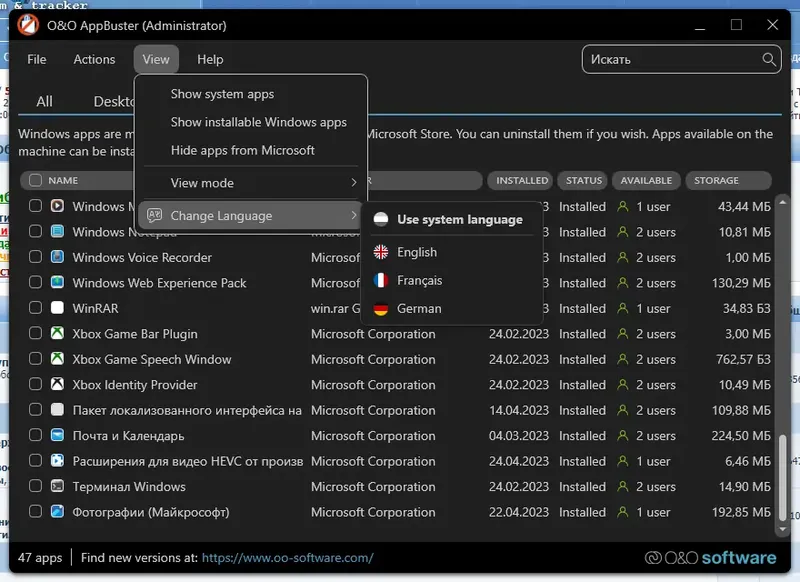Choose English language option
Screen dimensions: 800x582
coord(416,252)
